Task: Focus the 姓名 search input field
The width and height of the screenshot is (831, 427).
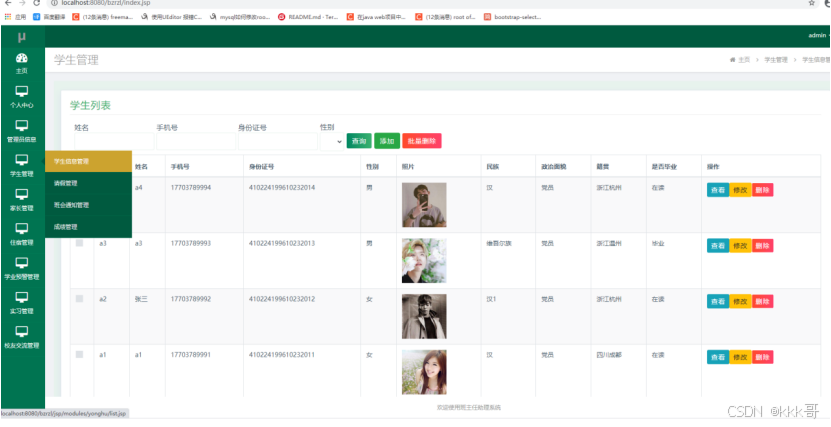Action: [x=114, y=141]
